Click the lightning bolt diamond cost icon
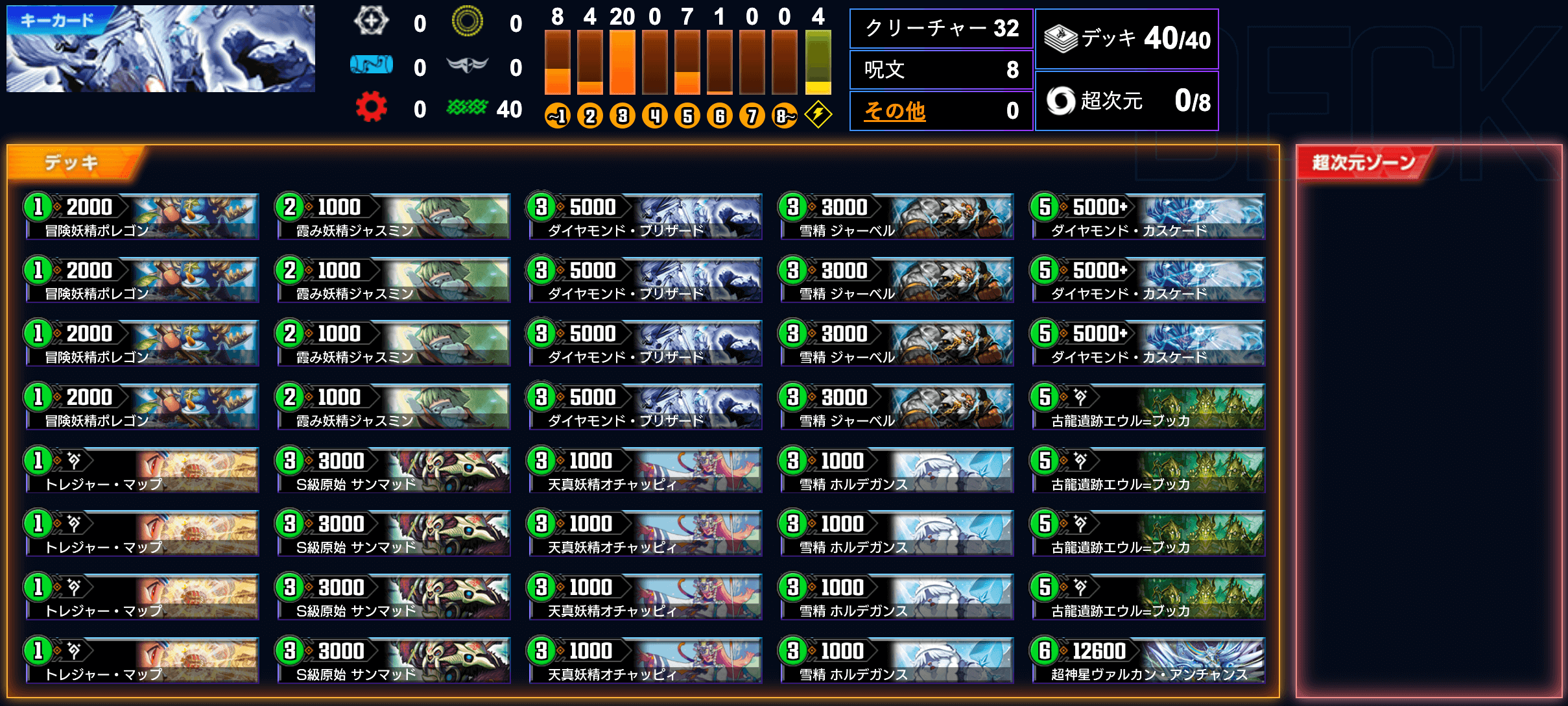Viewport: 1568px width, 706px height. coord(818,115)
